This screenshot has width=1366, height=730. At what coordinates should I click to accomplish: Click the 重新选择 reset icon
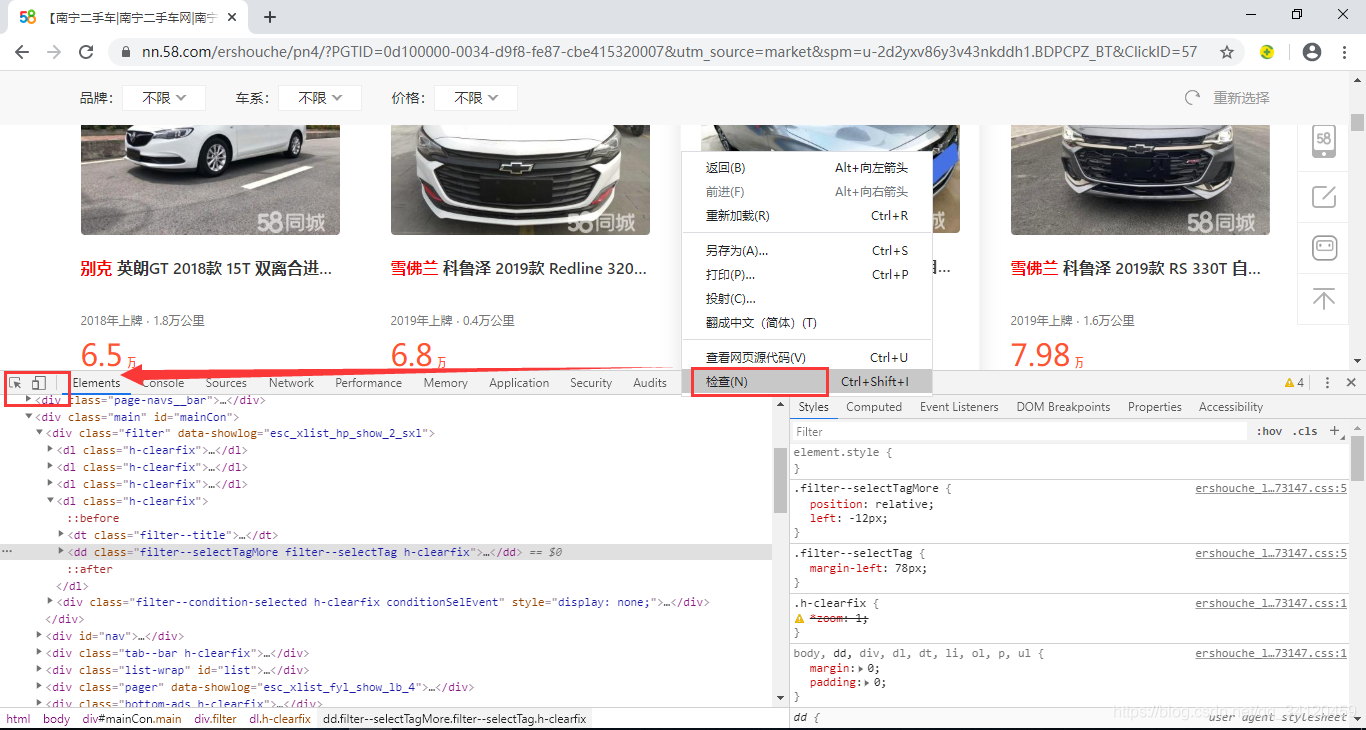pos(1192,98)
